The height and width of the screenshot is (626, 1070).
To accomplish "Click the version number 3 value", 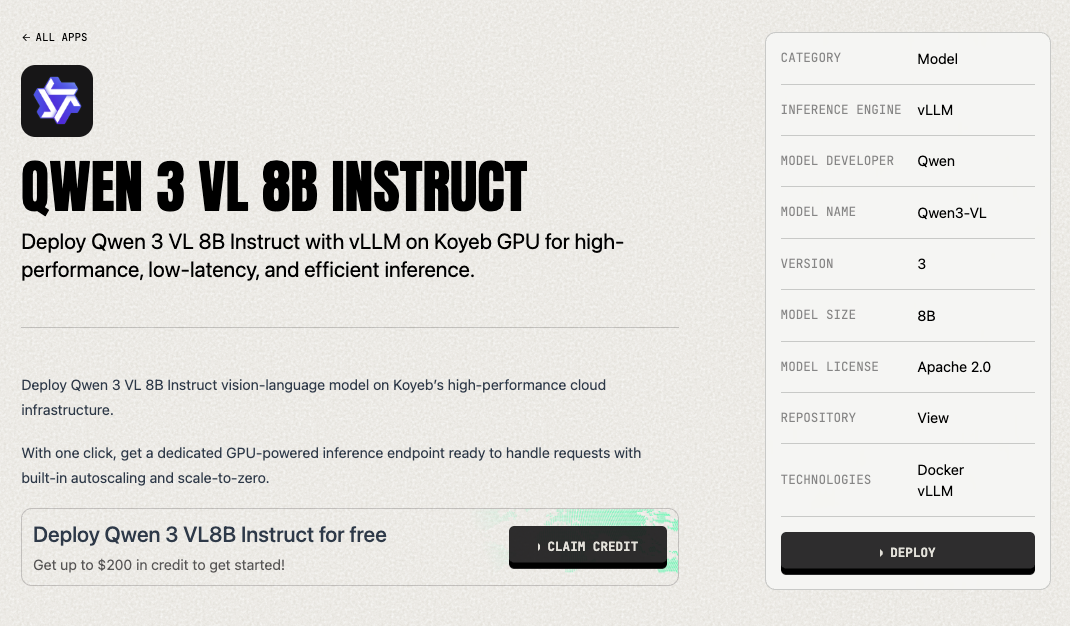I will pyautogui.click(x=921, y=264).
